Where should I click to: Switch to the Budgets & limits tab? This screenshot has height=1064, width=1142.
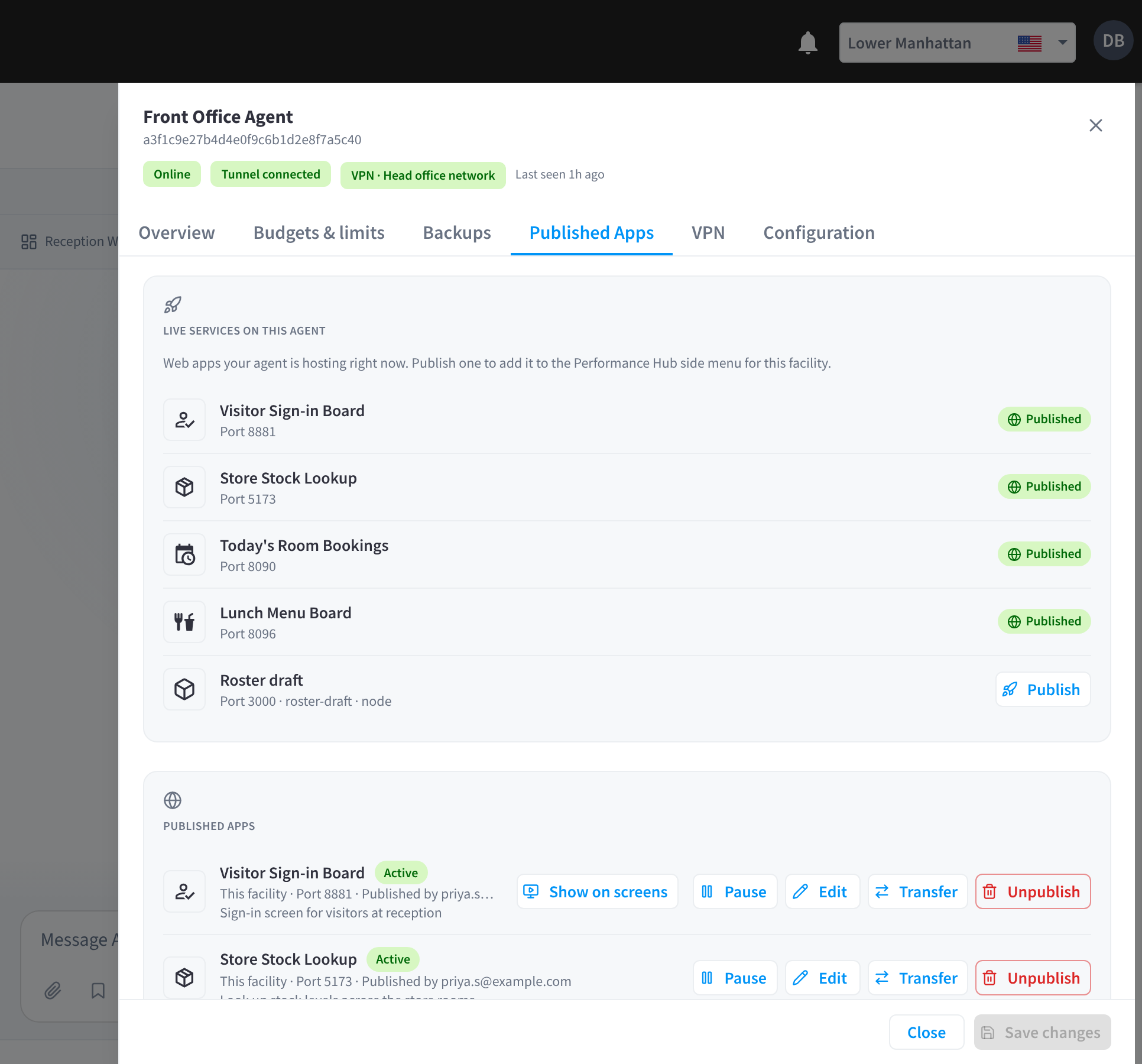pyautogui.click(x=319, y=233)
